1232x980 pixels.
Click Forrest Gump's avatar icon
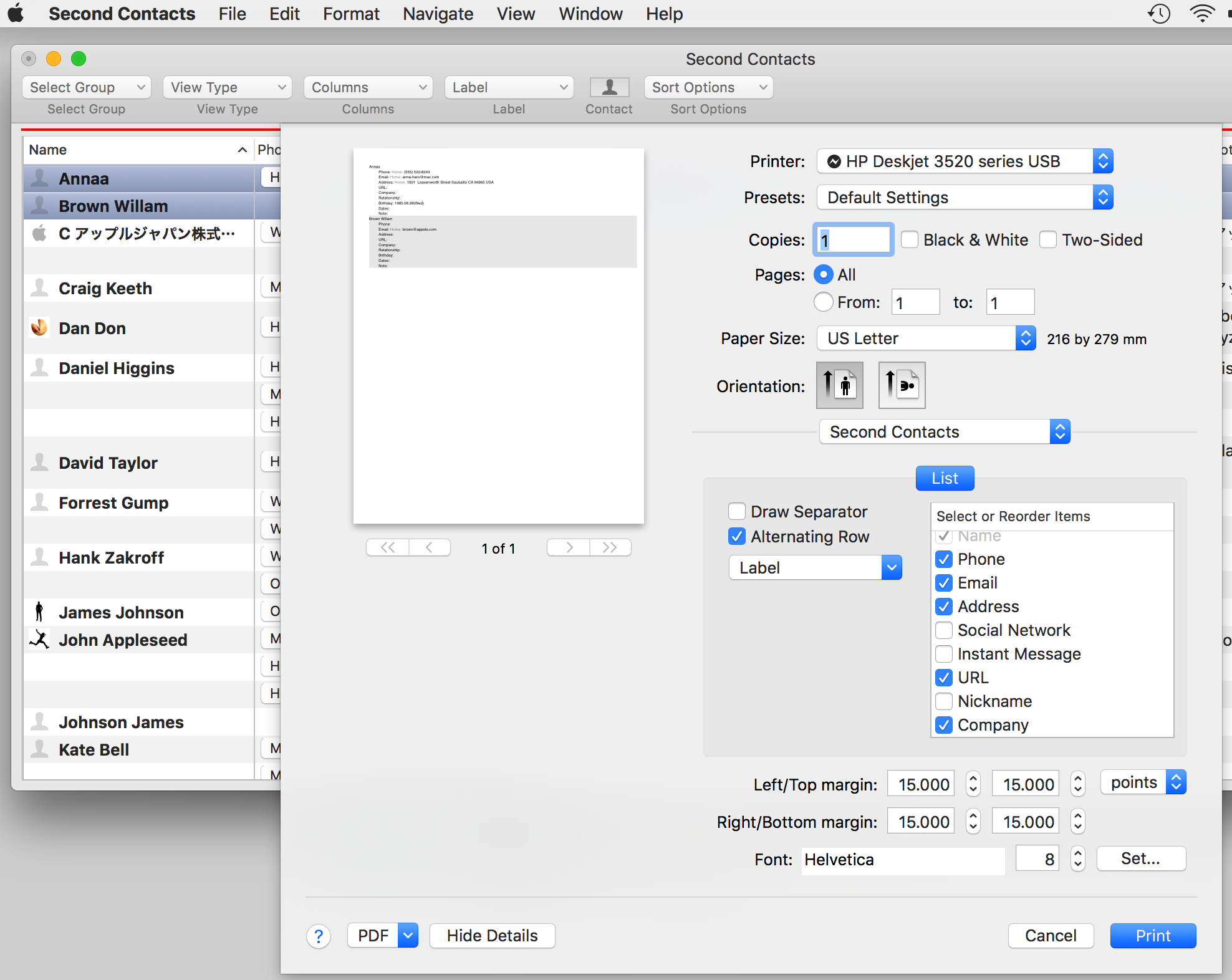[40, 502]
